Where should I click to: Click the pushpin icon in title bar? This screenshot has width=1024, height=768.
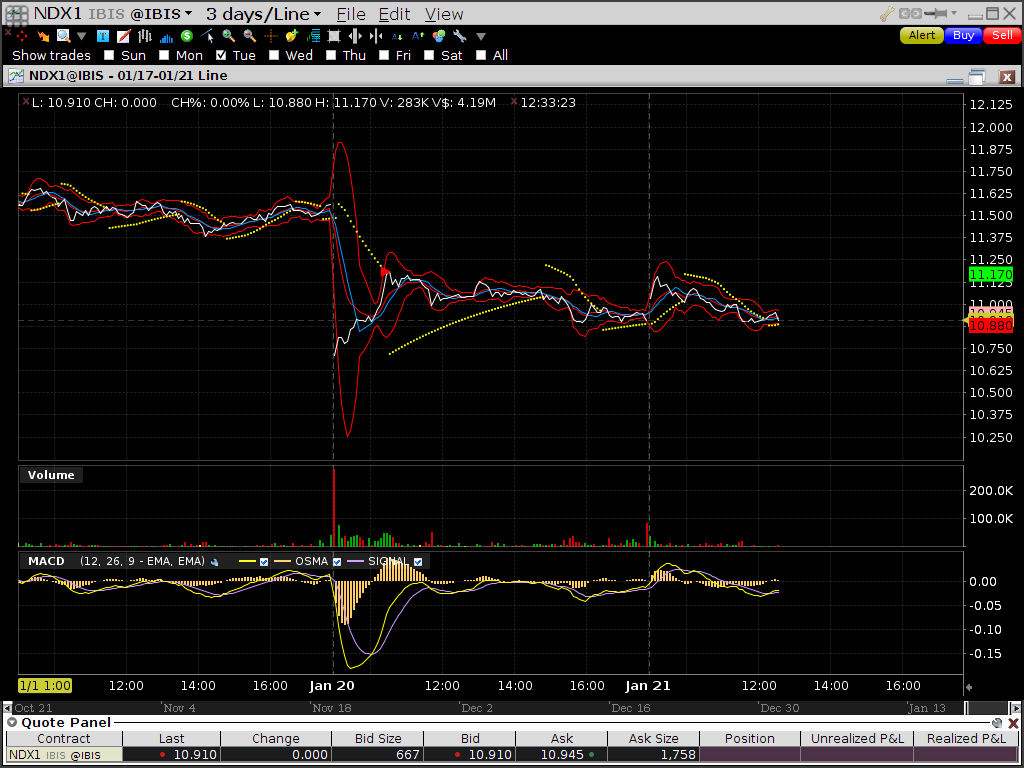coord(936,13)
